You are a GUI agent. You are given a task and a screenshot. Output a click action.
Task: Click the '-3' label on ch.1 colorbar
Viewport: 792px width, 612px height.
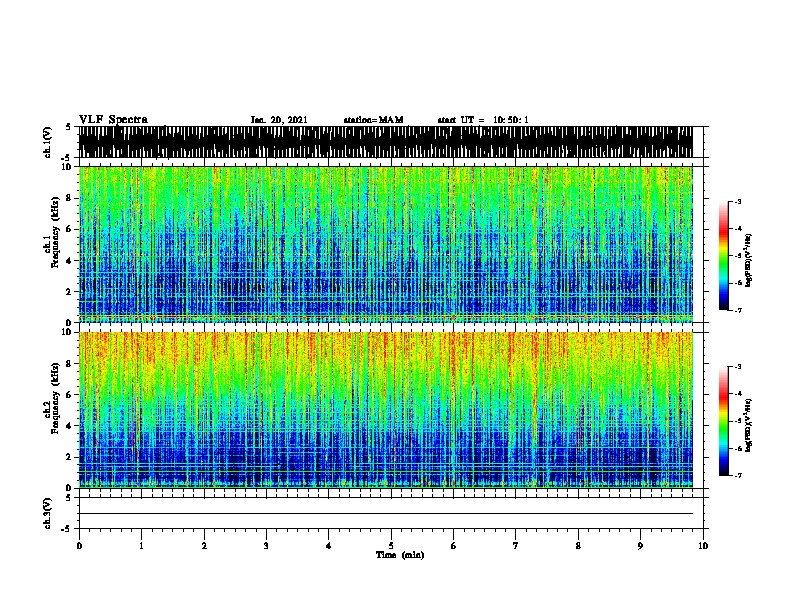coord(737,201)
